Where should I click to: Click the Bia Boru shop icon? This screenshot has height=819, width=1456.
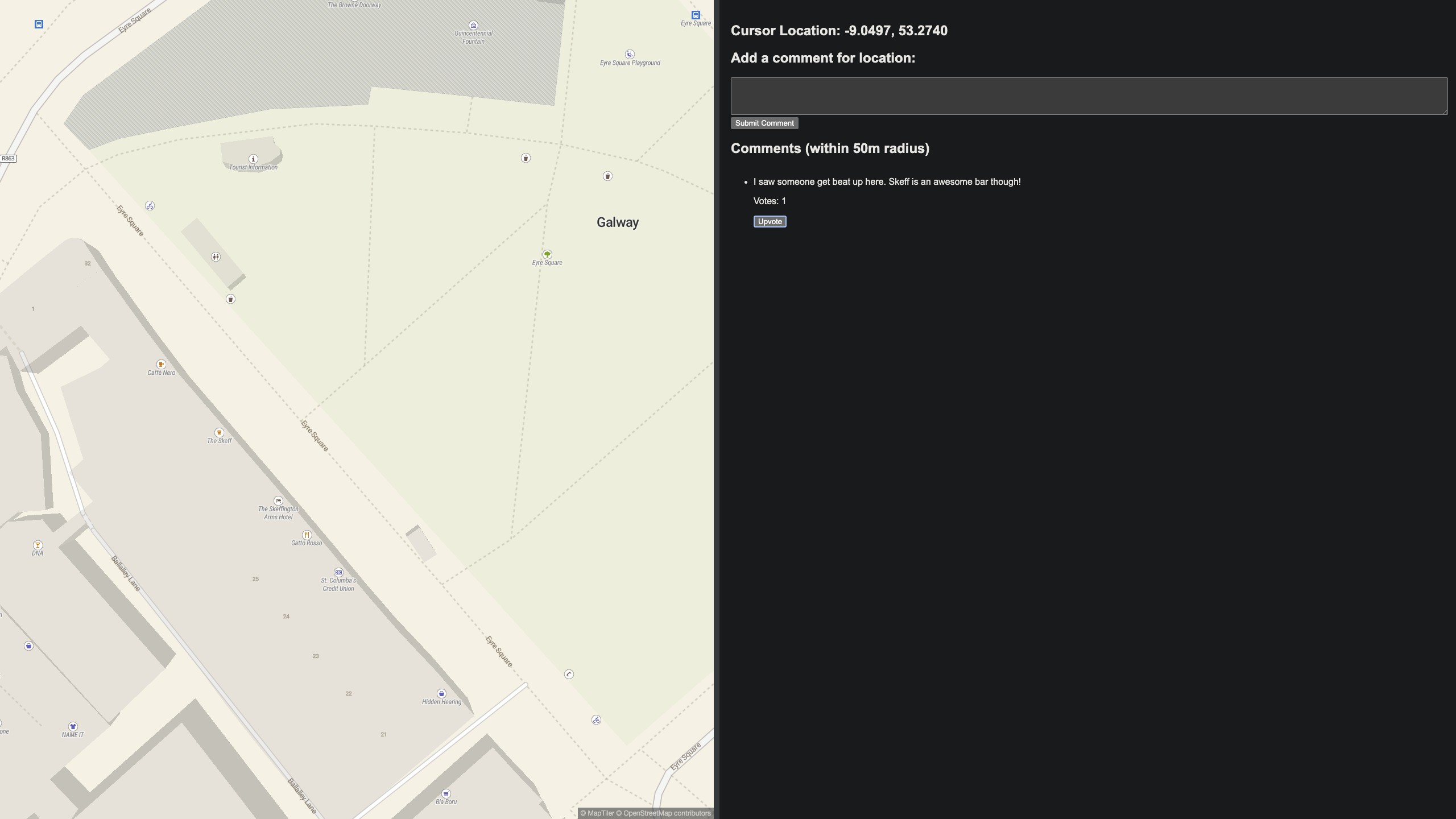[446, 793]
